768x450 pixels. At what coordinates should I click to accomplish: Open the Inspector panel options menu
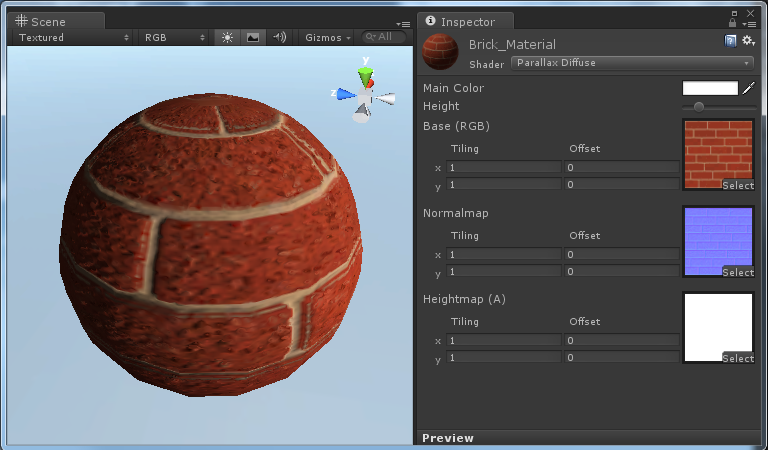pyautogui.click(x=748, y=24)
